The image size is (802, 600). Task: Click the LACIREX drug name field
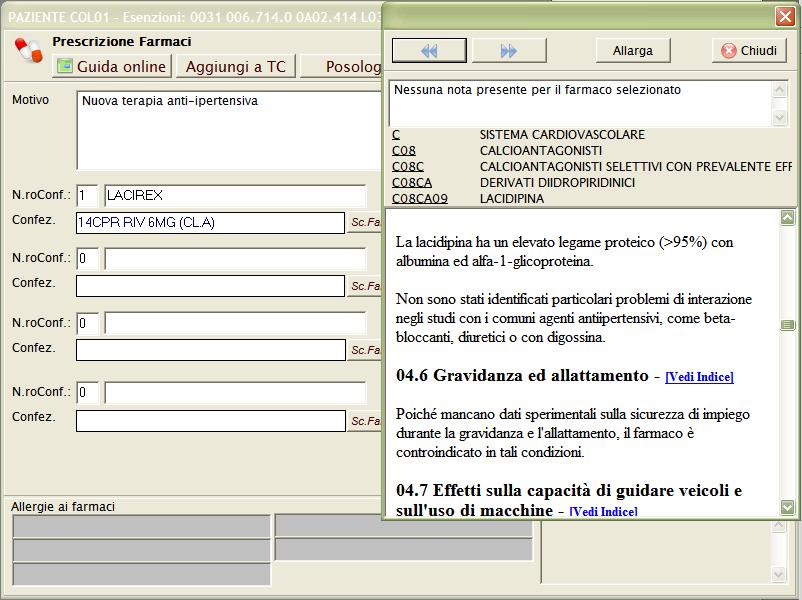234,196
